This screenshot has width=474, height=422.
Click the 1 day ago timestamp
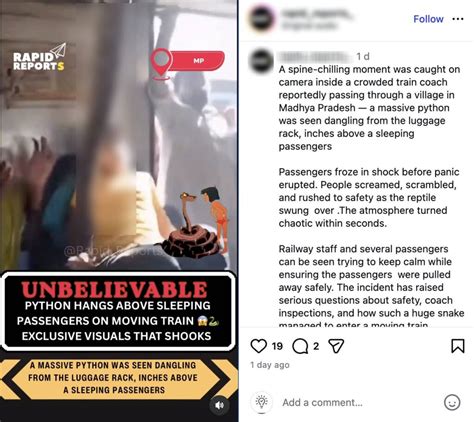click(270, 365)
